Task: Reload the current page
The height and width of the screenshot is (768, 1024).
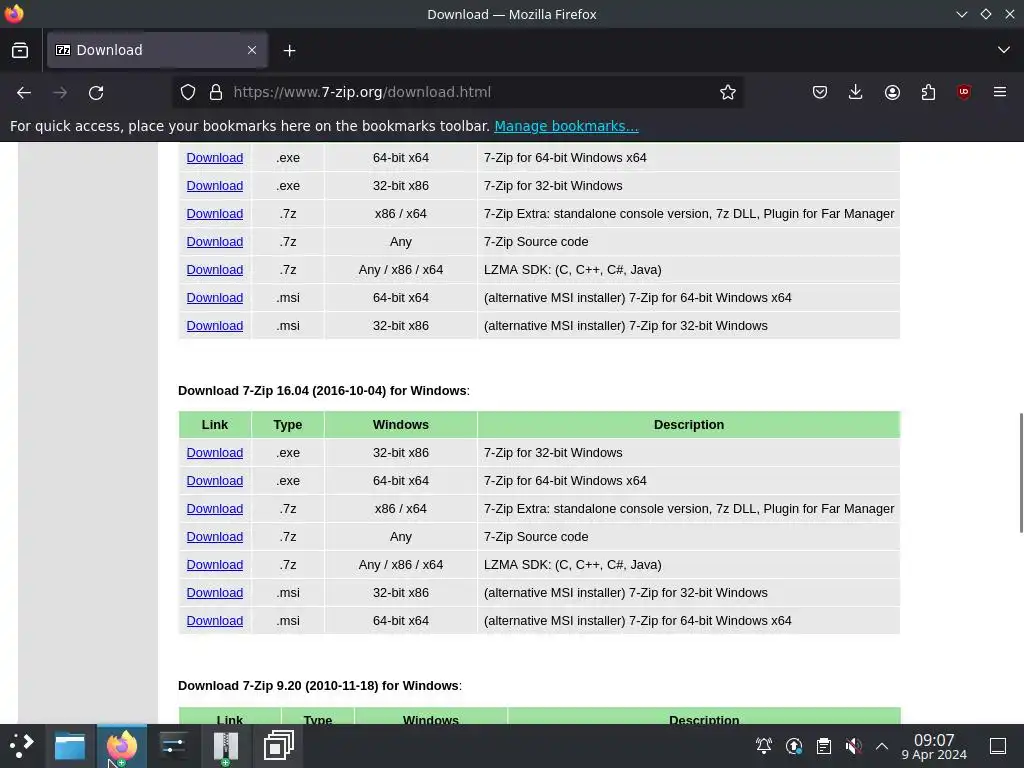Action: [96, 93]
